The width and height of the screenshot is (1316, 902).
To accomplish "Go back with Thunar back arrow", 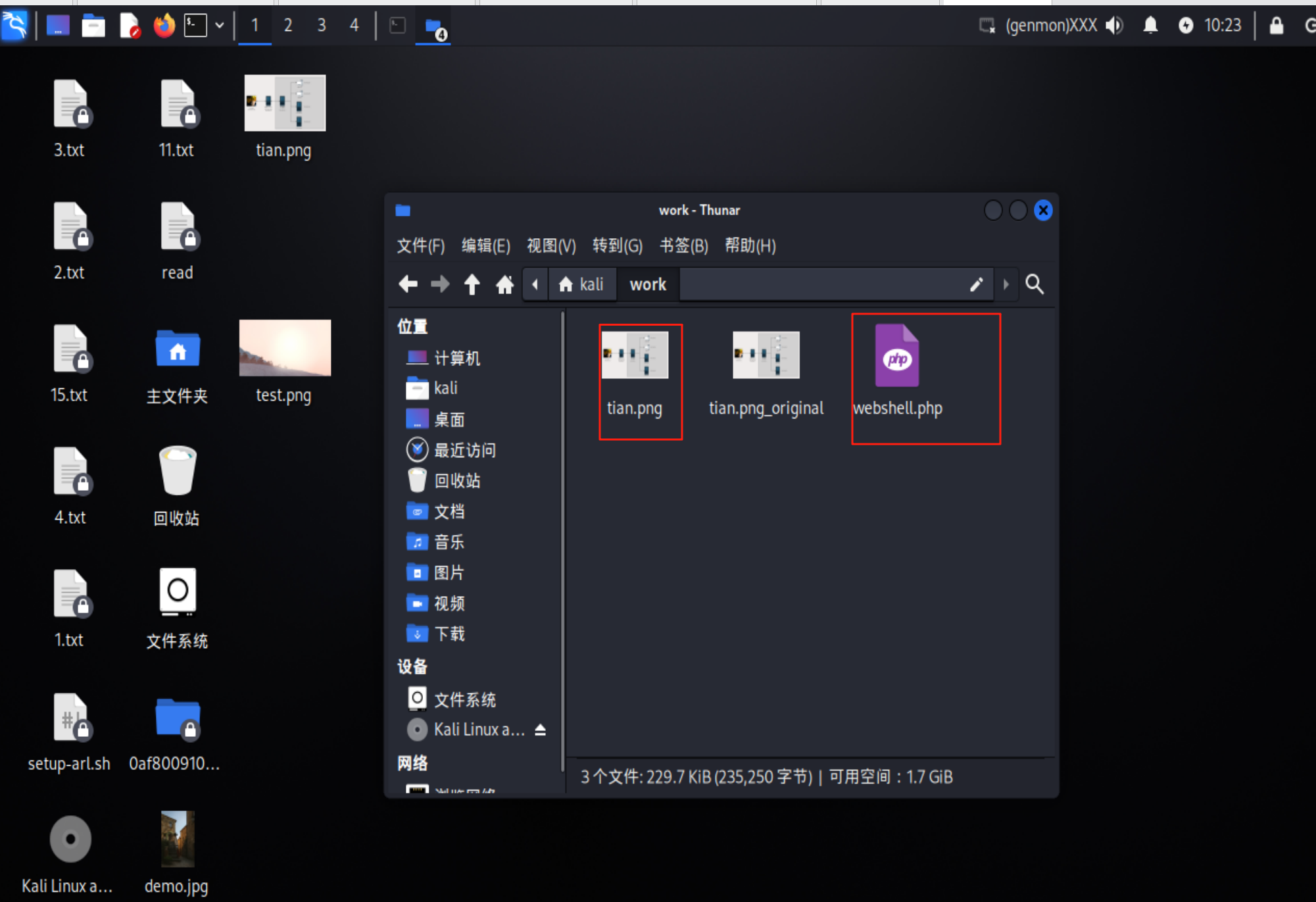I will point(408,284).
